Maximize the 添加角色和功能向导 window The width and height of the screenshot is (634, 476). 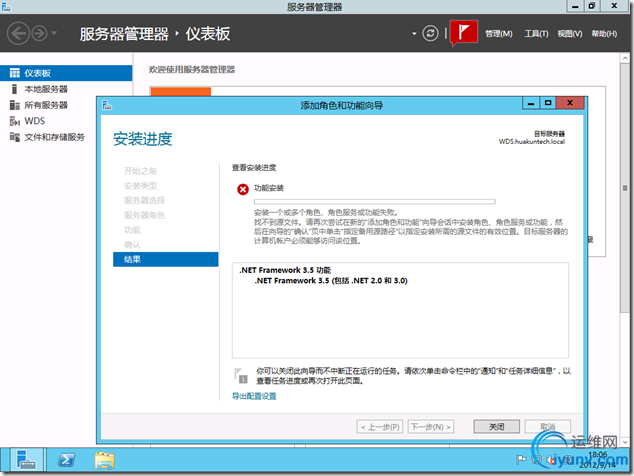coord(548,103)
